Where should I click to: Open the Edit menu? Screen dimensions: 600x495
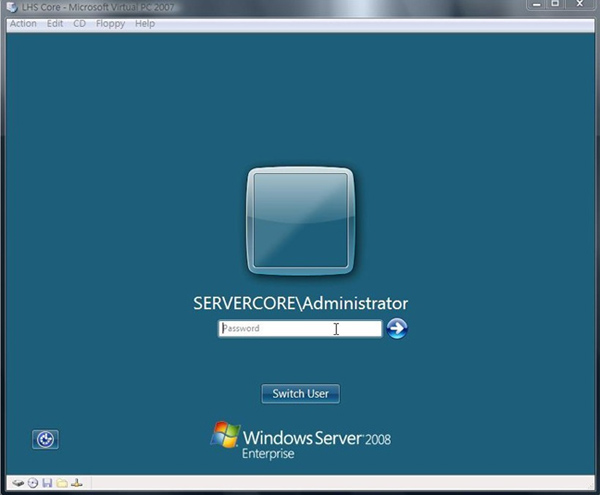[x=55, y=23]
